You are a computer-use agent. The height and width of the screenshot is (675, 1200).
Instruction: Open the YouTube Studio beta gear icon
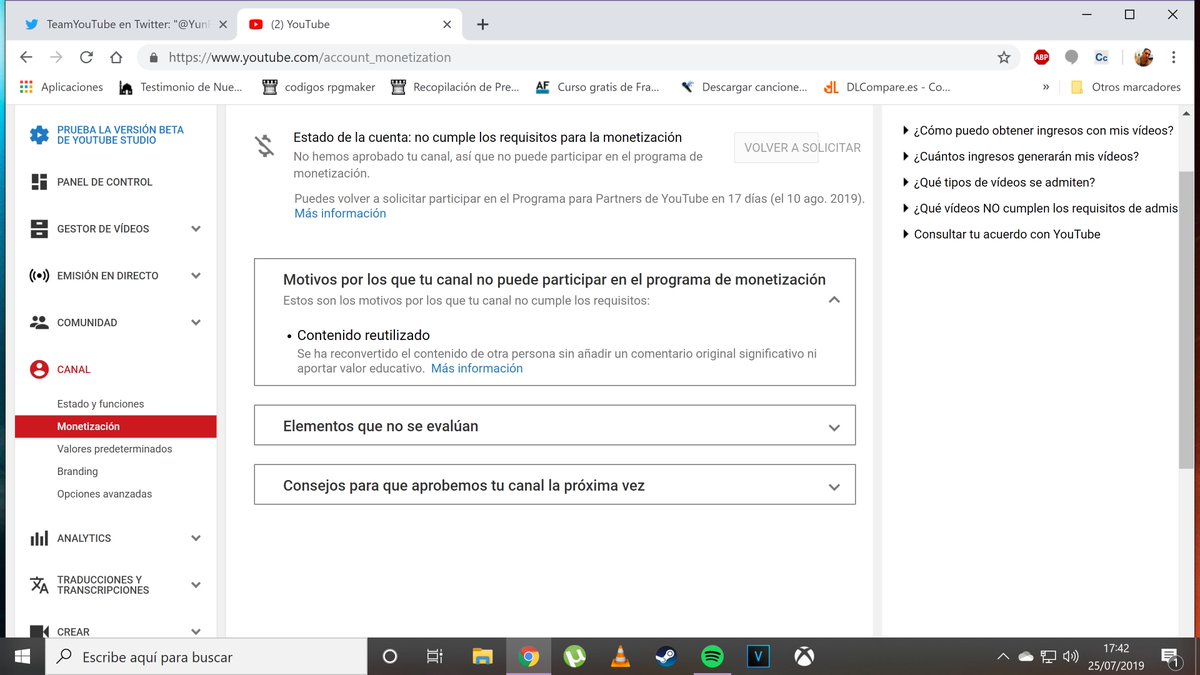click(x=39, y=135)
